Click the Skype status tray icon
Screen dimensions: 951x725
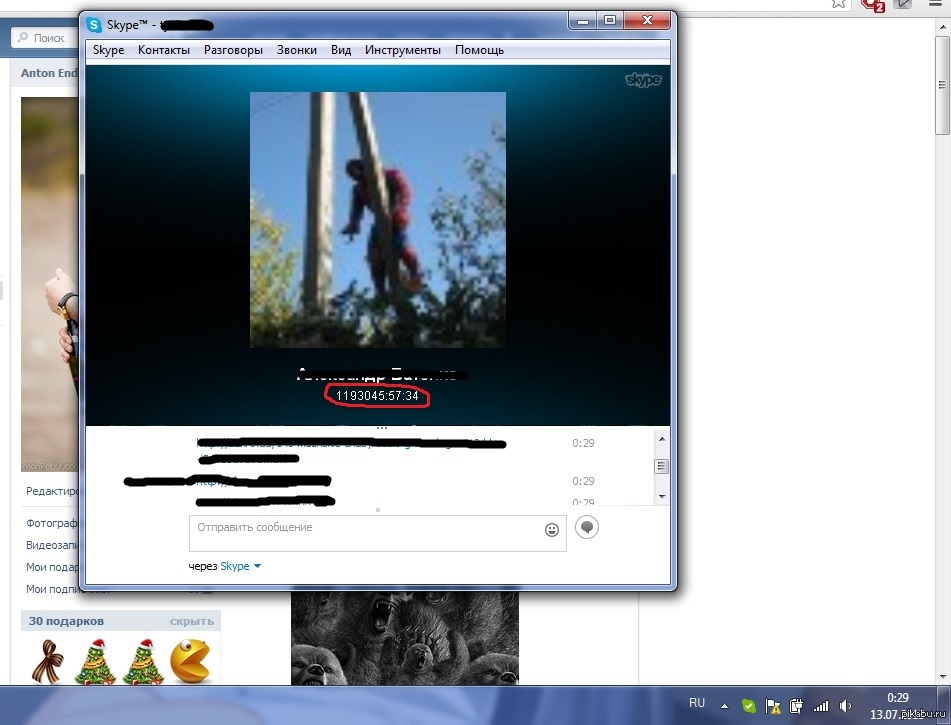click(x=747, y=704)
